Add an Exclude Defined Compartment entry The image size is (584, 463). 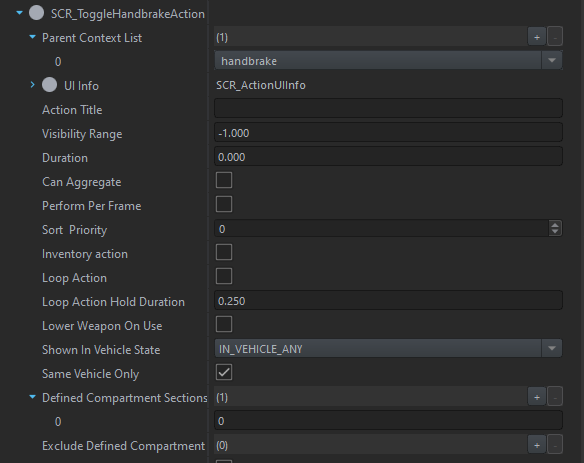(537, 445)
